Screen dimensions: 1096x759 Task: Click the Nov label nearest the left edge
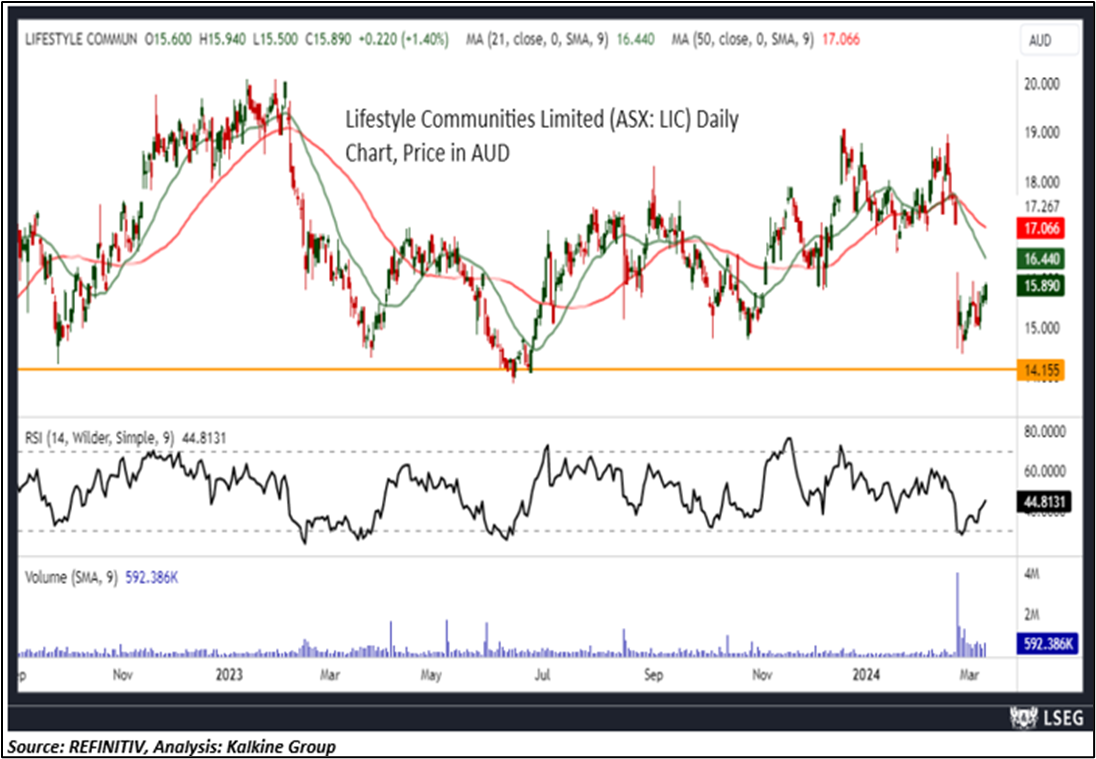point(122,677)
